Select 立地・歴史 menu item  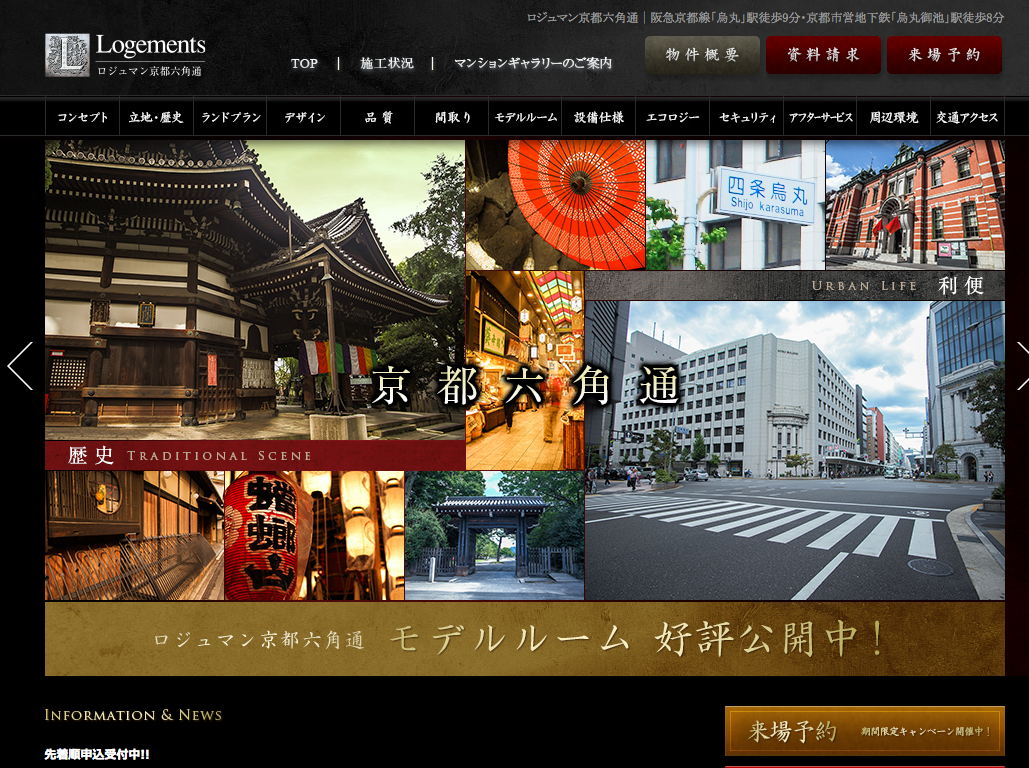[156, 117]
